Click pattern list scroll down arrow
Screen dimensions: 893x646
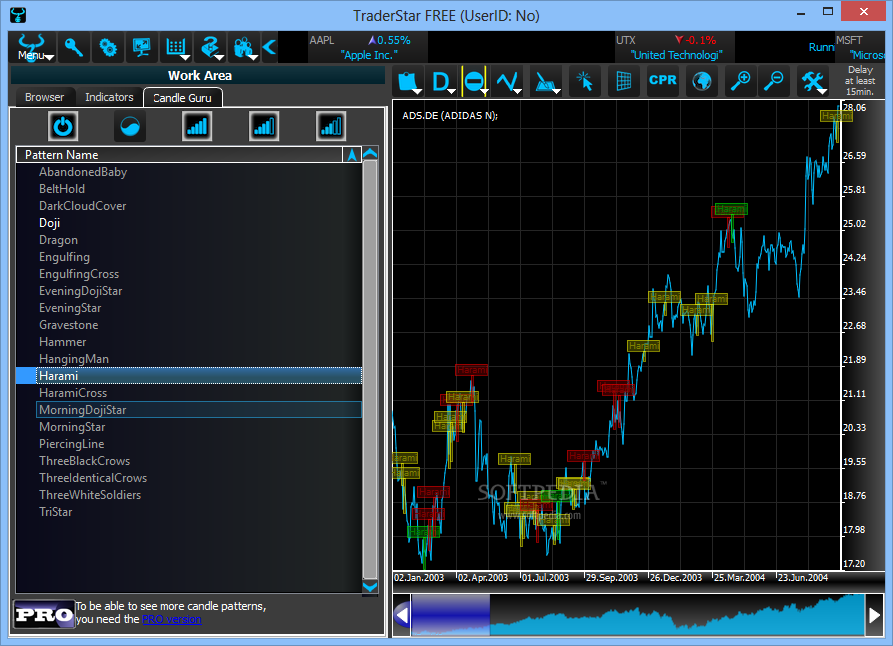pyautogui.click(x=370, y=586)
